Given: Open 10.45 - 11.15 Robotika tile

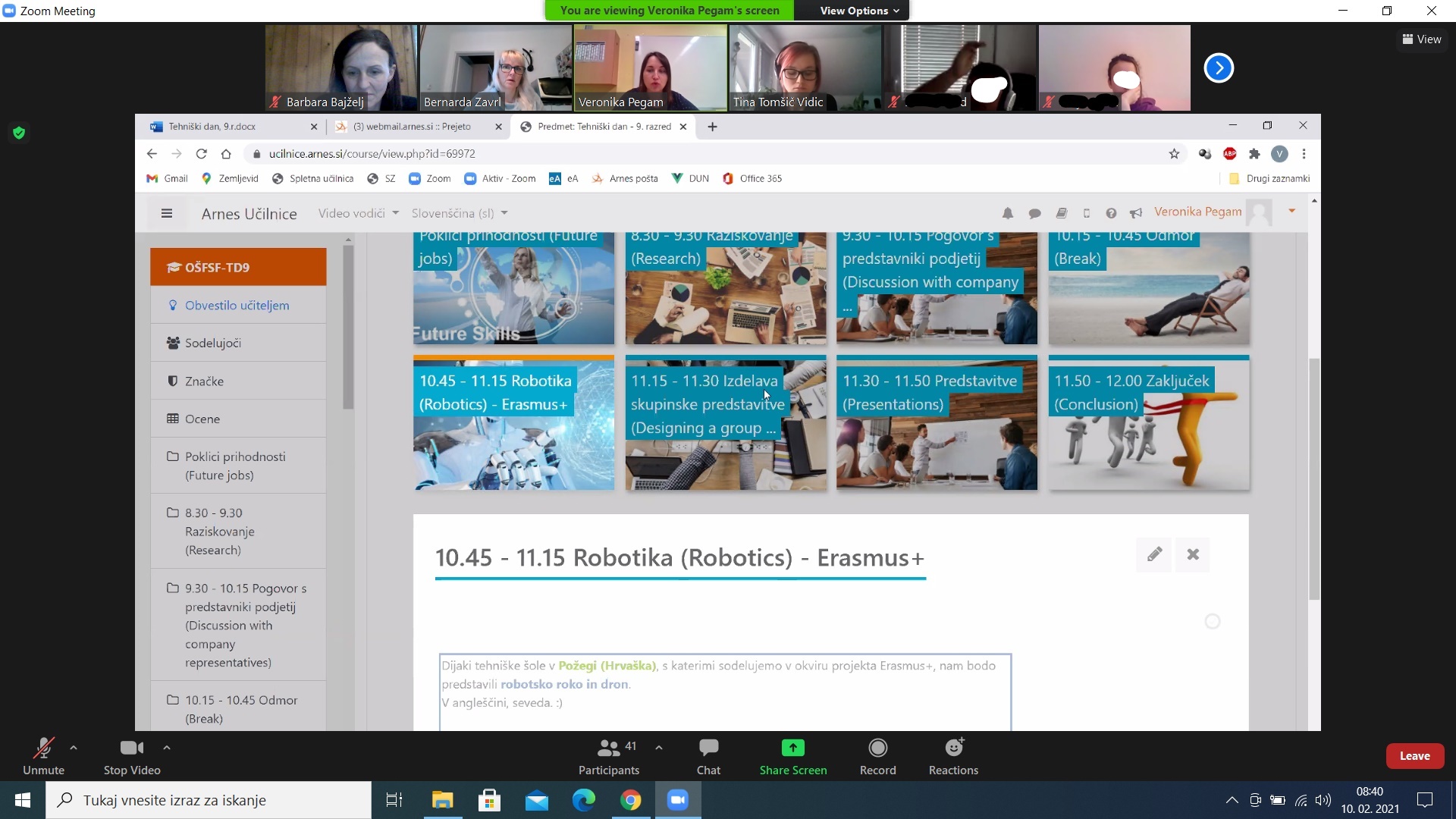Looking at the screenshot, I should tap(513, 423).
